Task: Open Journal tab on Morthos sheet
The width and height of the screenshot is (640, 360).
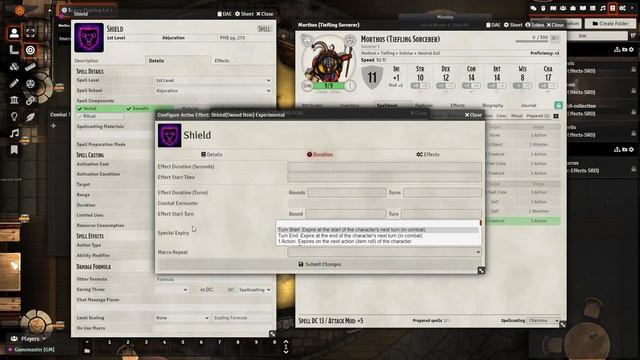Action: point(528,106)
